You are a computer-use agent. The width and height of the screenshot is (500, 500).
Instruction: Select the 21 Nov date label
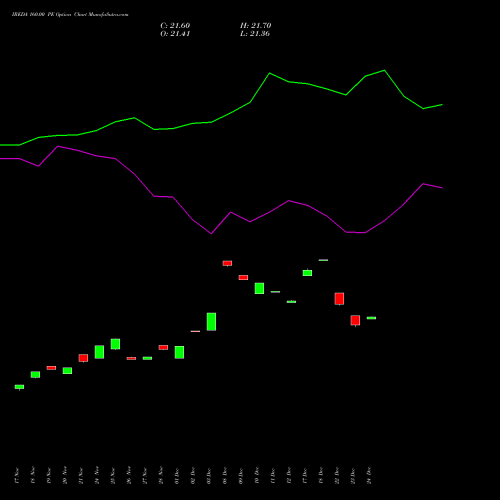click(81, 476)
